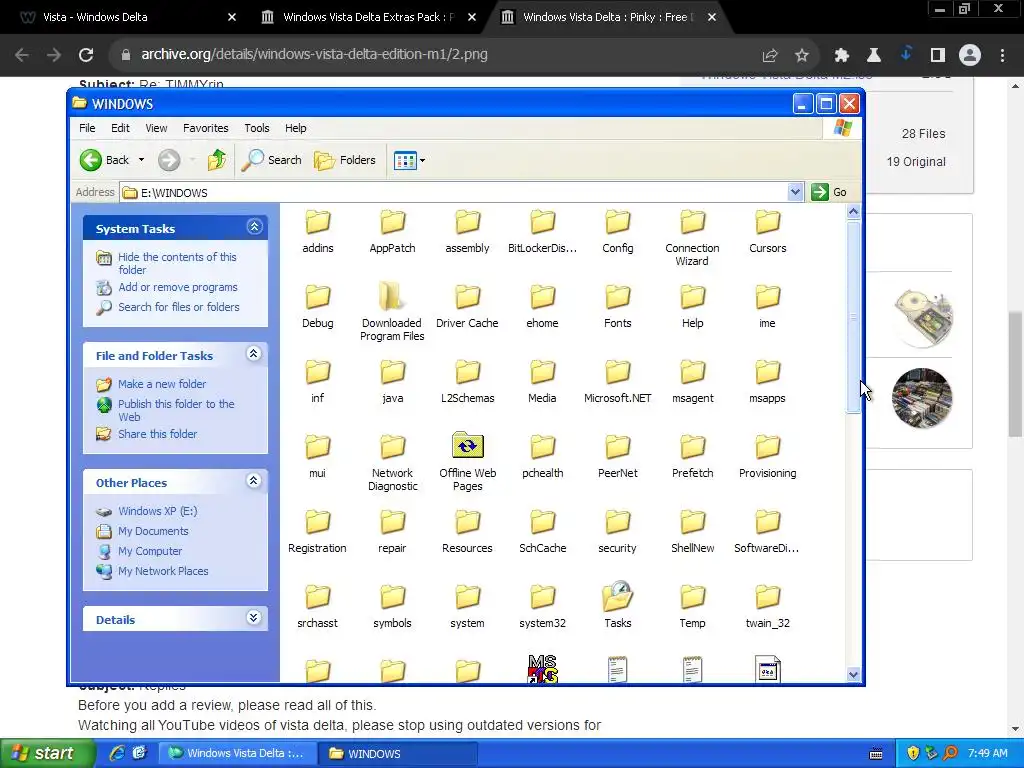1024x768 pixels.
Task: Click the security shield tray icon
Action: point(913,753)
